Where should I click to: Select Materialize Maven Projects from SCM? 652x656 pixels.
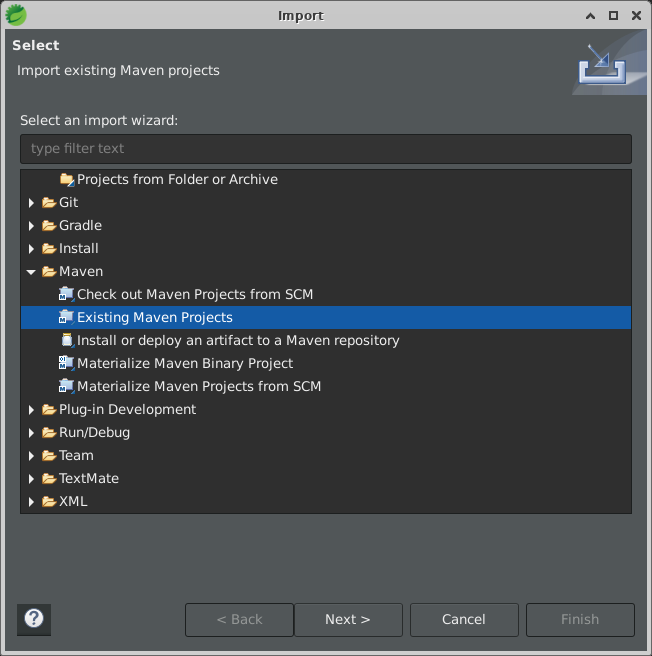pyautogui.click(x=199, y=387)
